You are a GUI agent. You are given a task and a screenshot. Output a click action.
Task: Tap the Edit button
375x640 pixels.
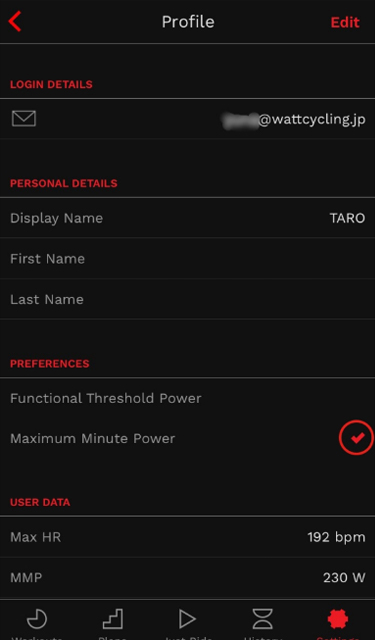click(x=345, y=22)
